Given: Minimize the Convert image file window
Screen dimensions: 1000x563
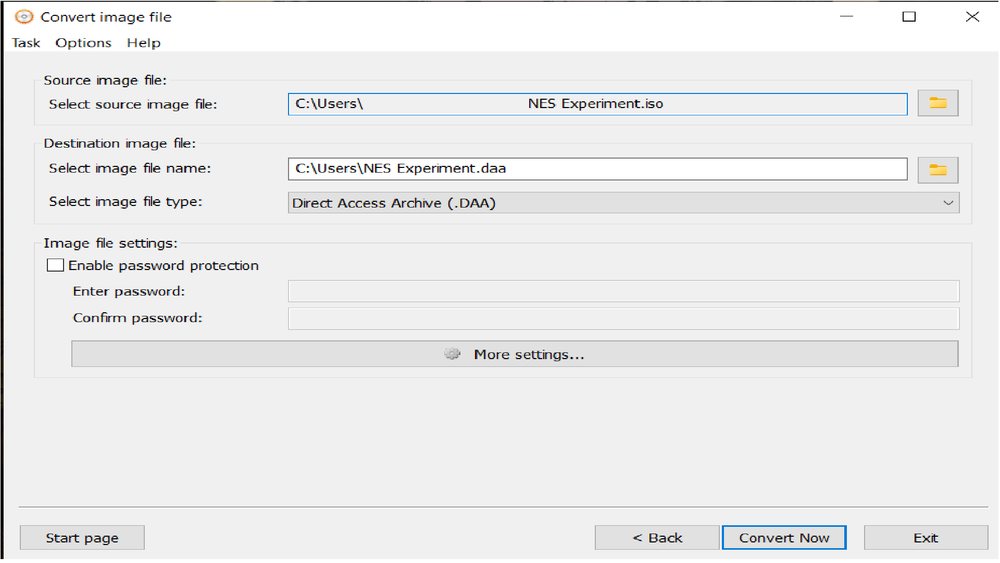Looking at the screenshot, I should (x=846, y=17).
